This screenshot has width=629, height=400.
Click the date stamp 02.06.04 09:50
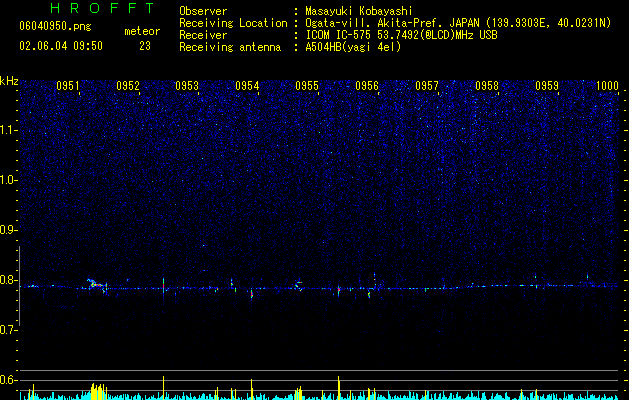(x=61, y=46)
